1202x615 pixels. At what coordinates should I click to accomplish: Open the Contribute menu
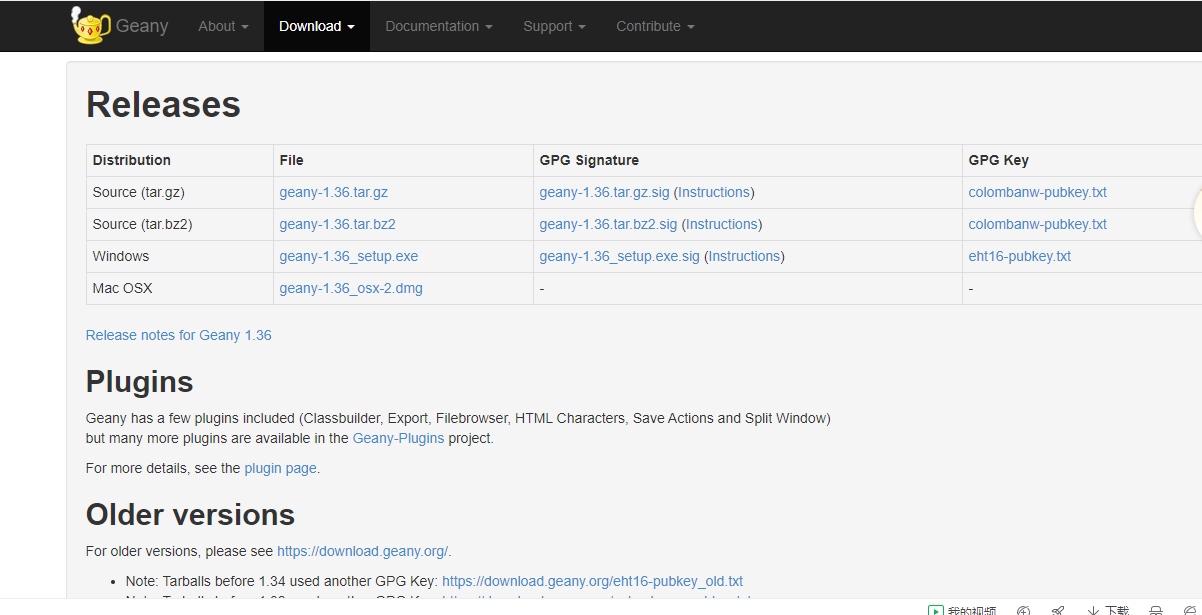[x=655, y=26]
